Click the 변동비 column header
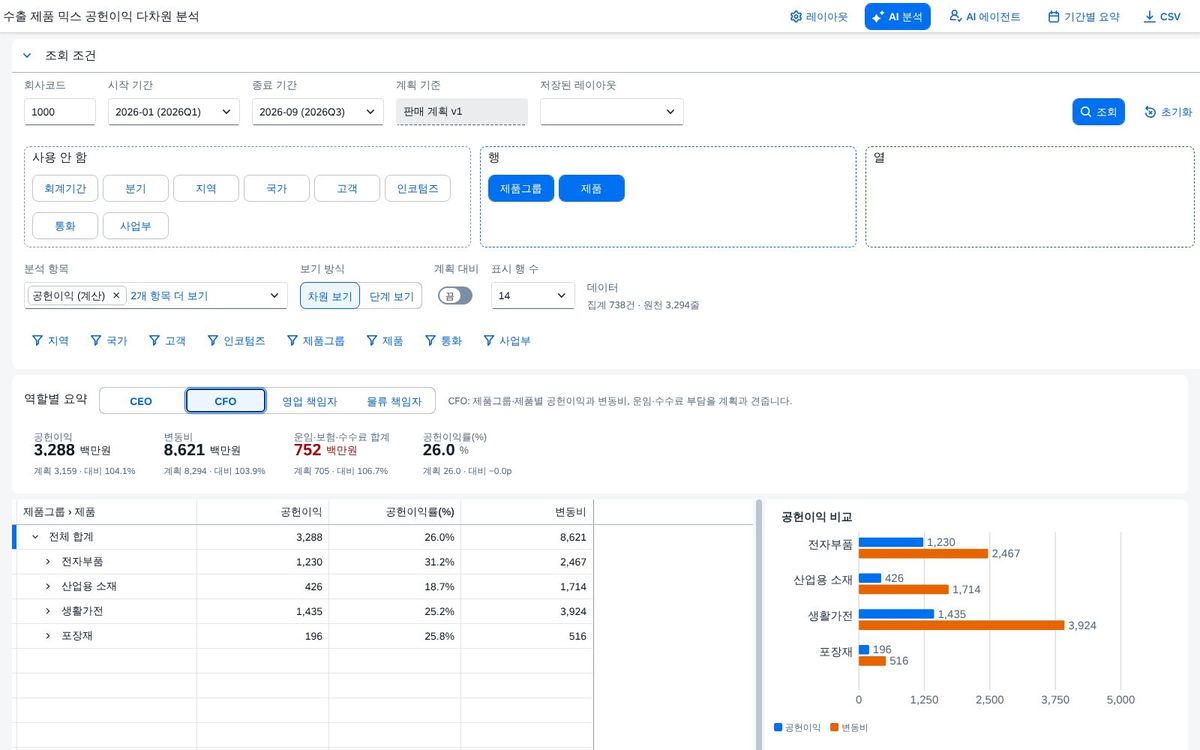 tap(526, 512)
